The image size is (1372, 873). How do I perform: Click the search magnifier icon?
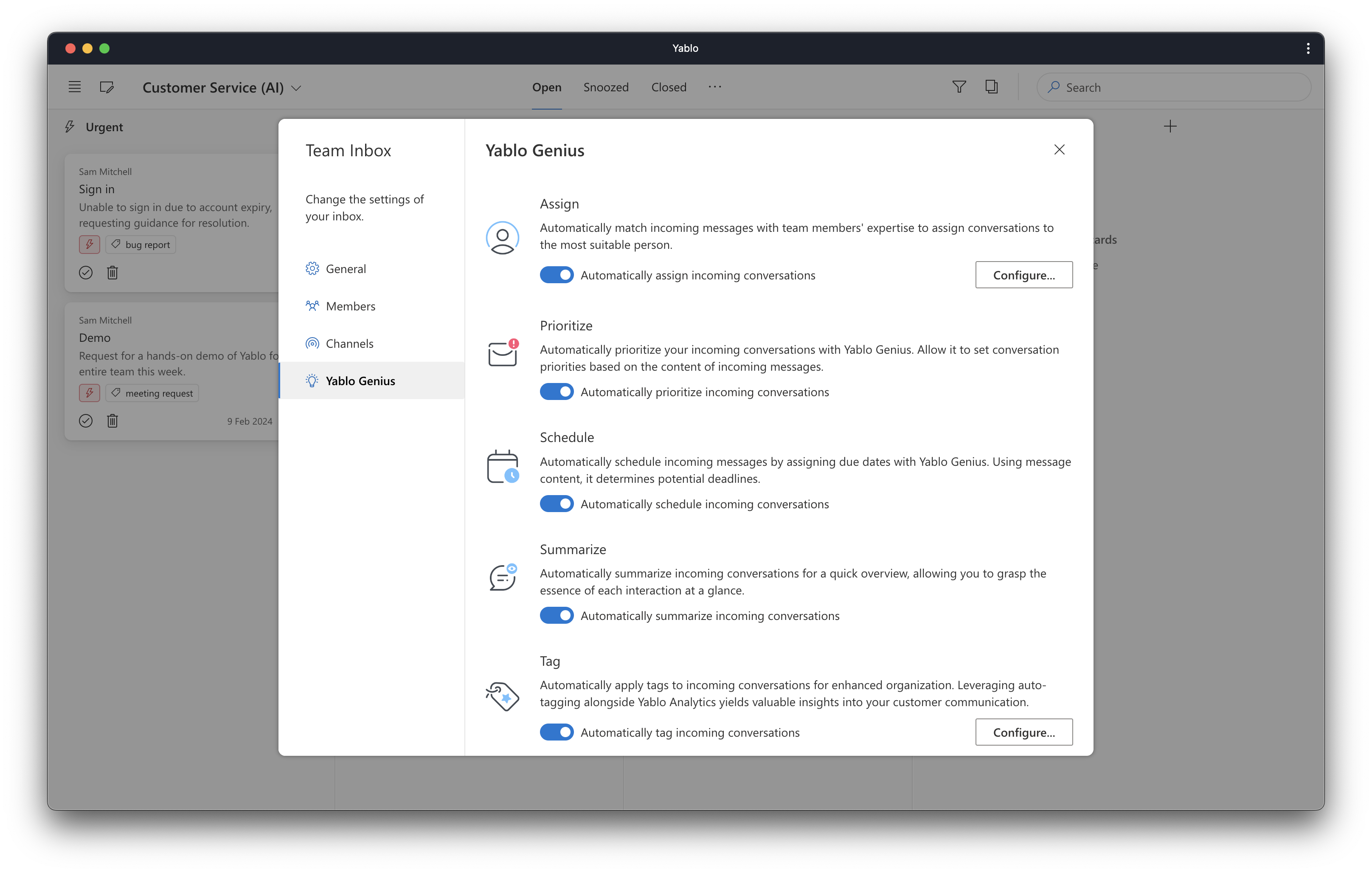(1054, 87)
